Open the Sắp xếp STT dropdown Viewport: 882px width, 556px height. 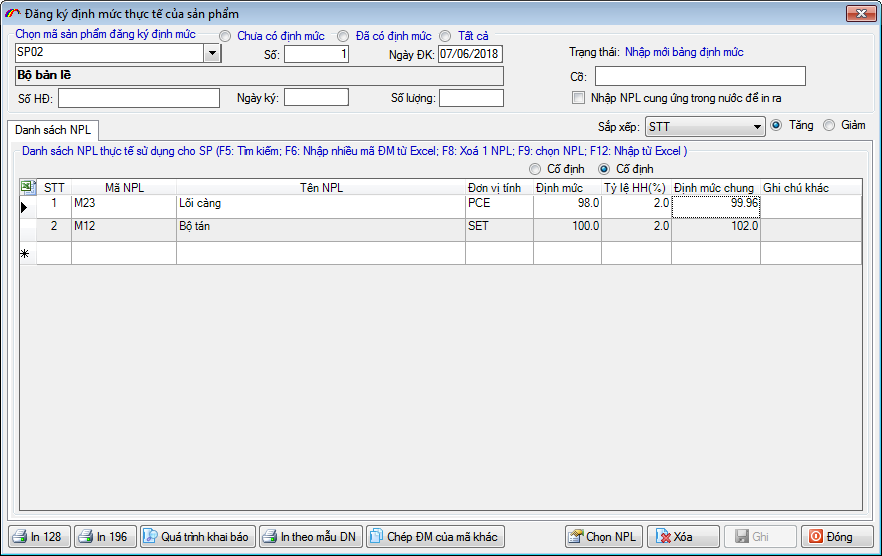coord(757,127)
